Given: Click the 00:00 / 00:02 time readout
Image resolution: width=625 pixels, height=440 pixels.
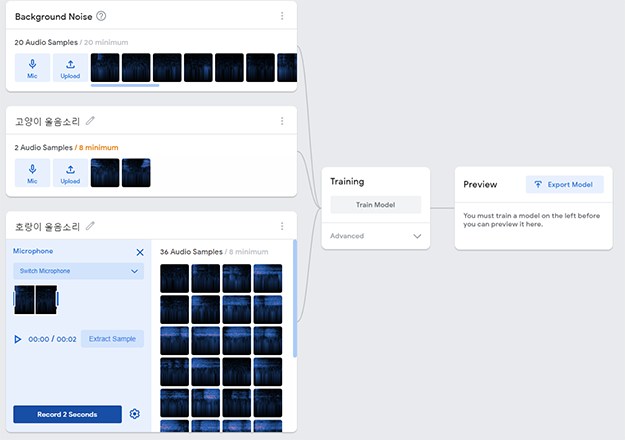Looking at the screenshot, I should coord(52,339).
